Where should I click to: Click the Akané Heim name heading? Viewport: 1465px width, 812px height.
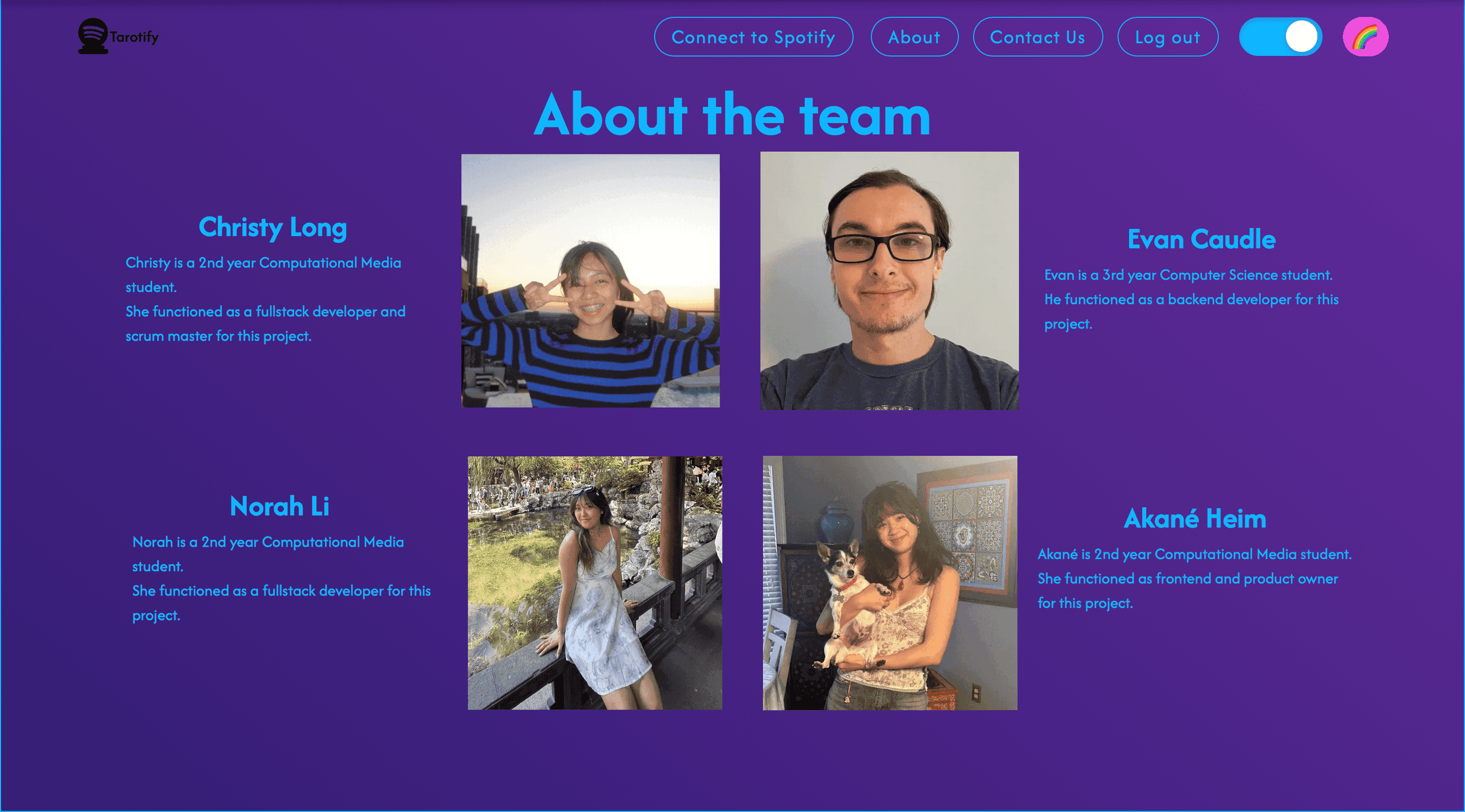(x=1195, y=518)
